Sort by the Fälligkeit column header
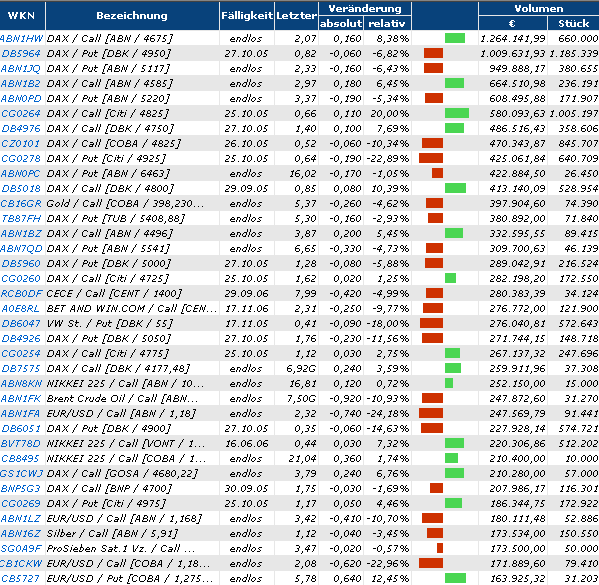The image size is (599, 585). (247, 16)
